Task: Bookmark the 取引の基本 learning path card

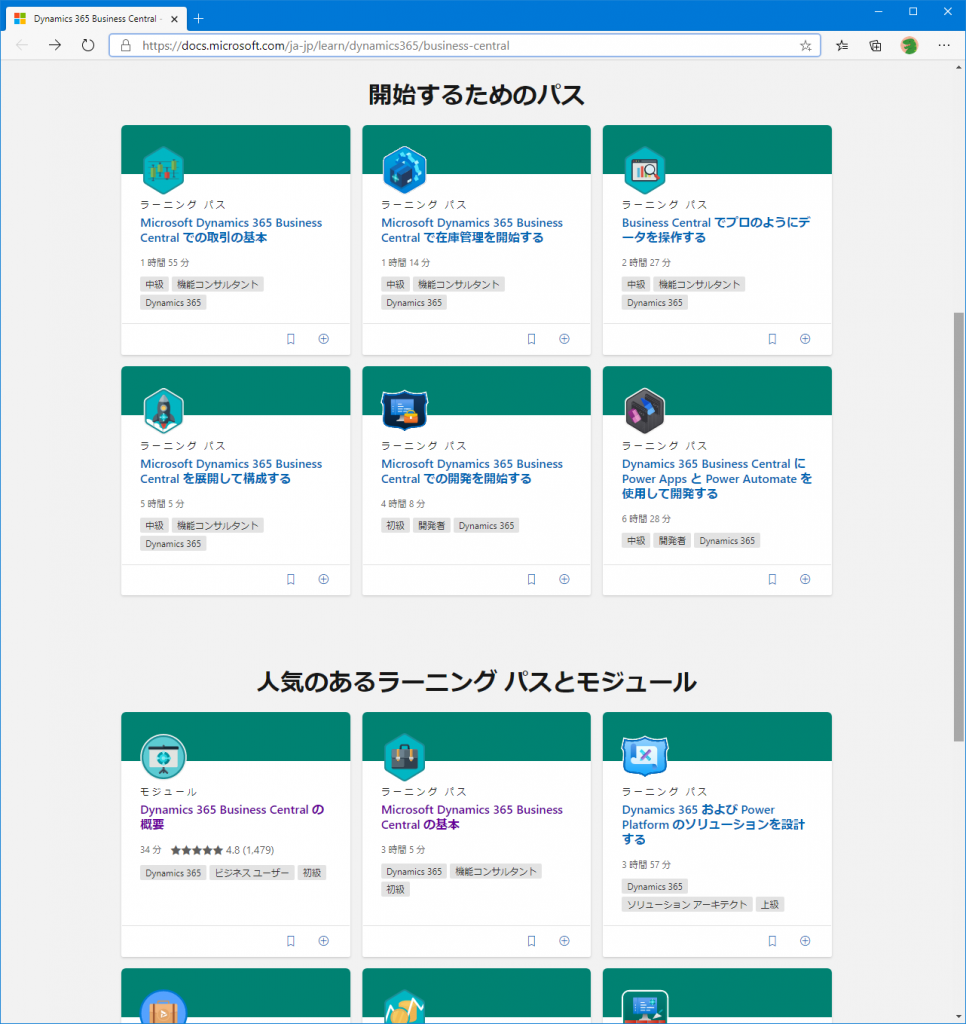Action: [x=291, y=339]
